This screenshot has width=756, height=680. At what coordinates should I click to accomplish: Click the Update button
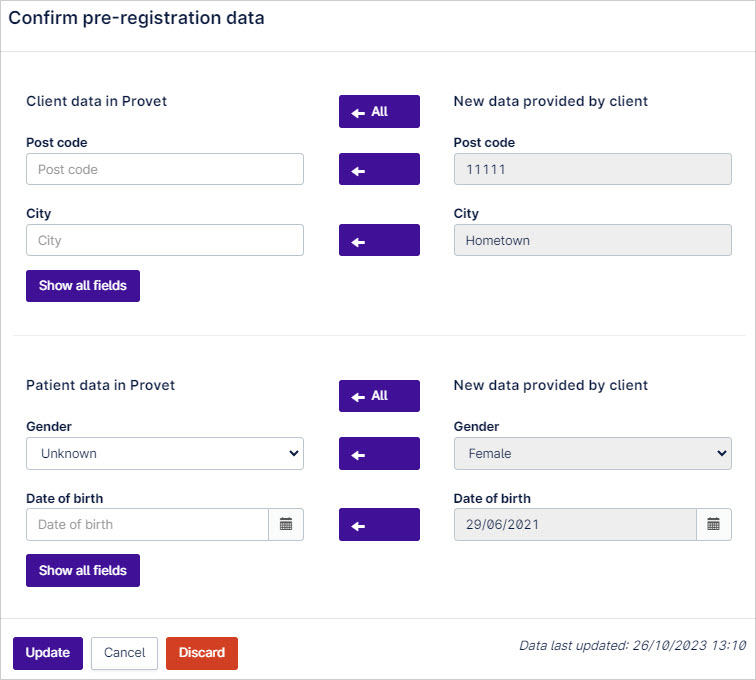(48, 653)
